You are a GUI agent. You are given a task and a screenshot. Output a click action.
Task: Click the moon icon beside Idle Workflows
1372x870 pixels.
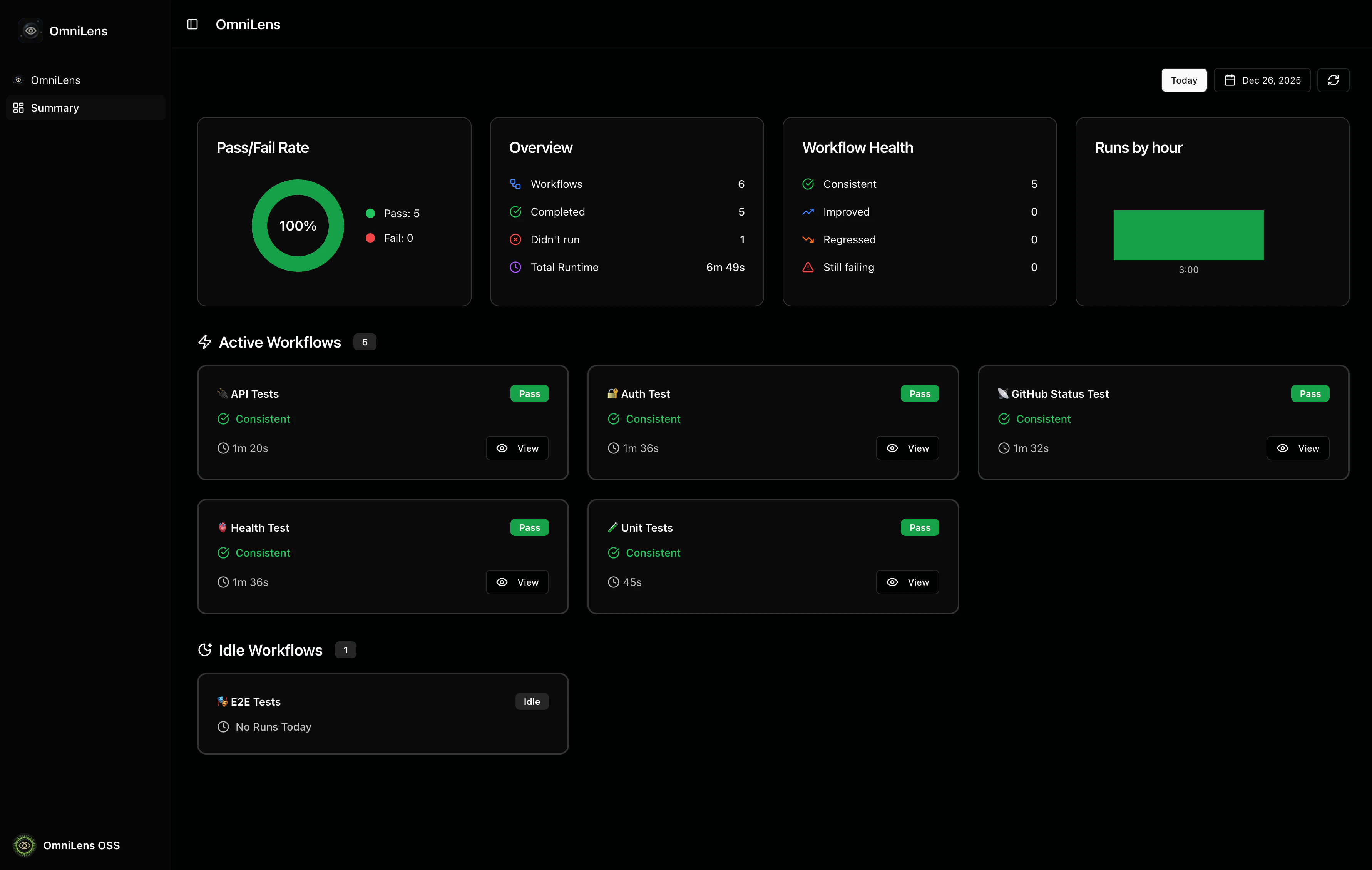tap(205, 649)
